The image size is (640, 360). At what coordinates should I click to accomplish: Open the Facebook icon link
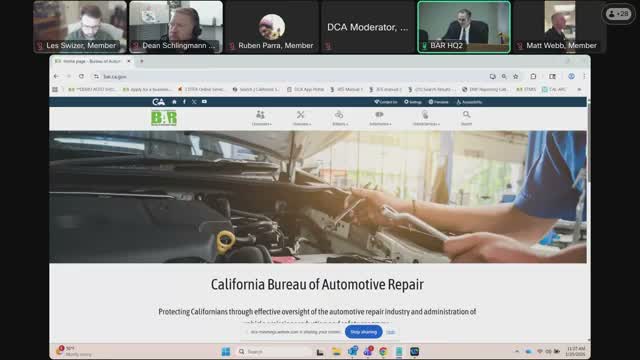(184, 102)
